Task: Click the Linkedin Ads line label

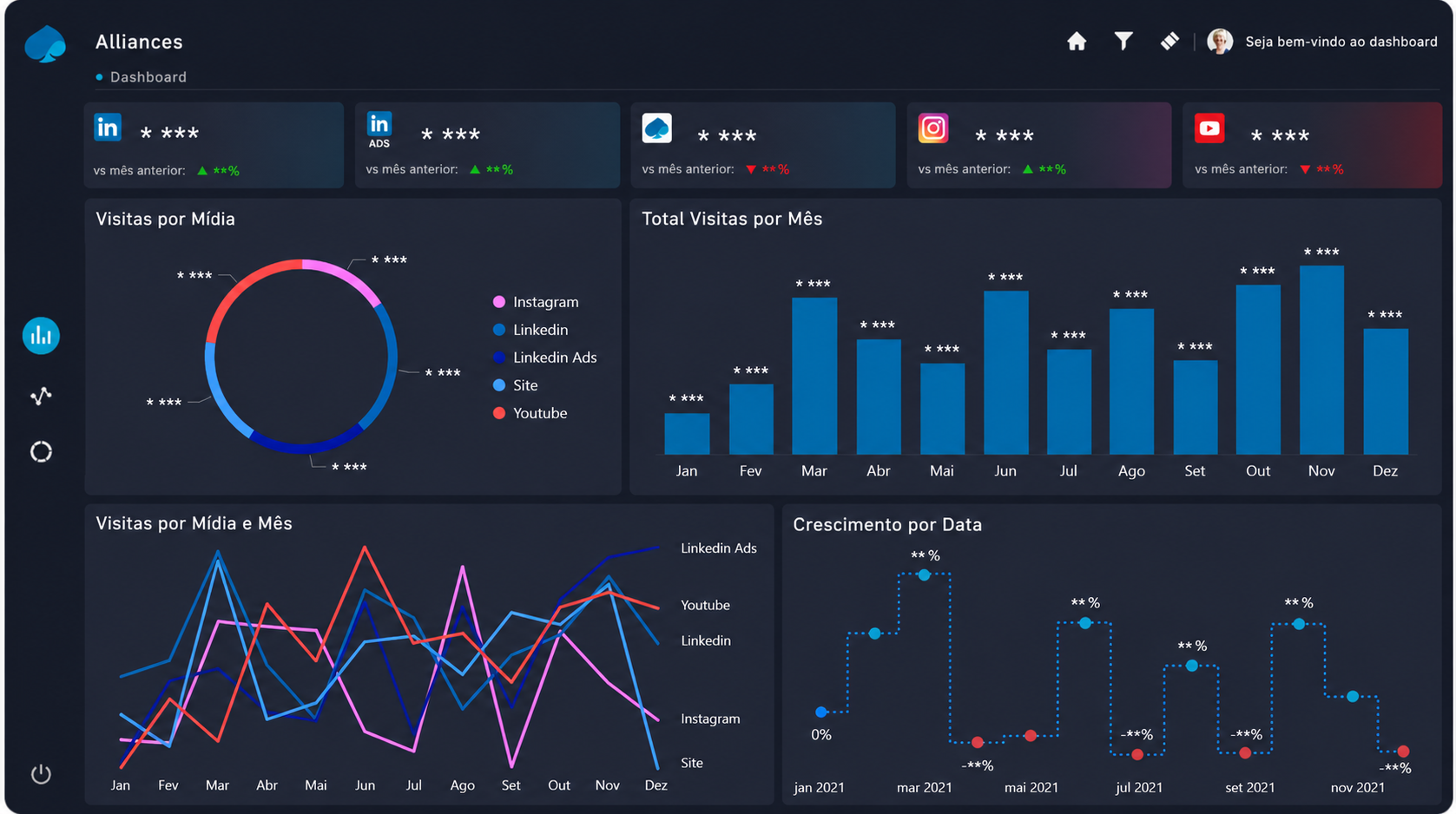Action: tap(719, 548)
